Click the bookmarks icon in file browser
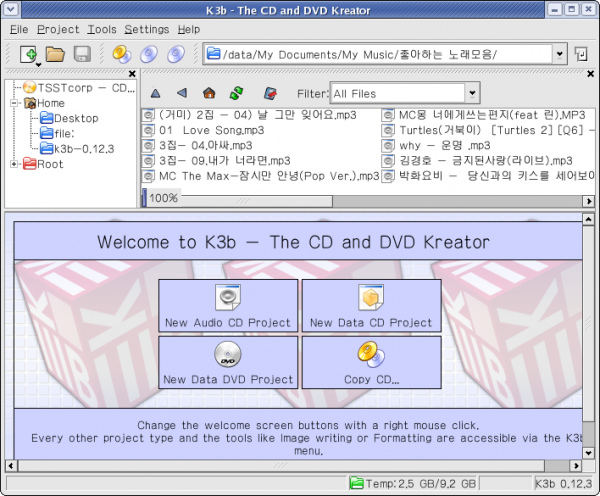This screenshot has width=600, height=496. pyautogui.click(x=271, y=93)
